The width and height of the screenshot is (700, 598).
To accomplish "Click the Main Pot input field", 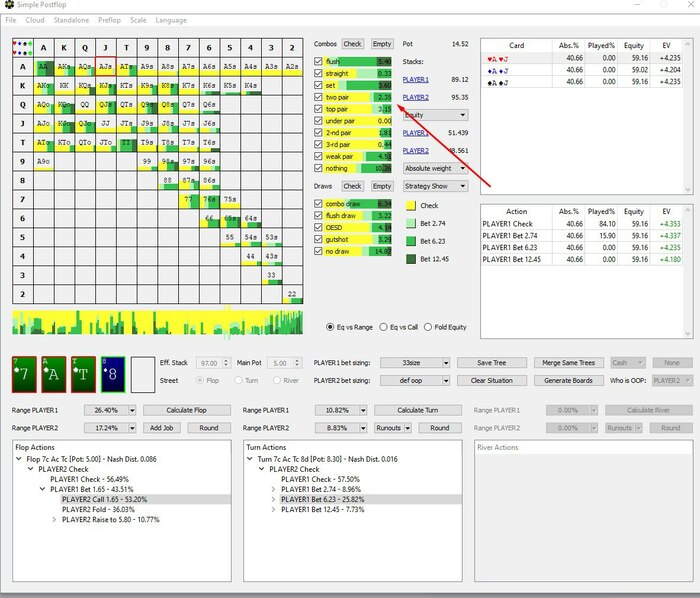I will point(284,363).
